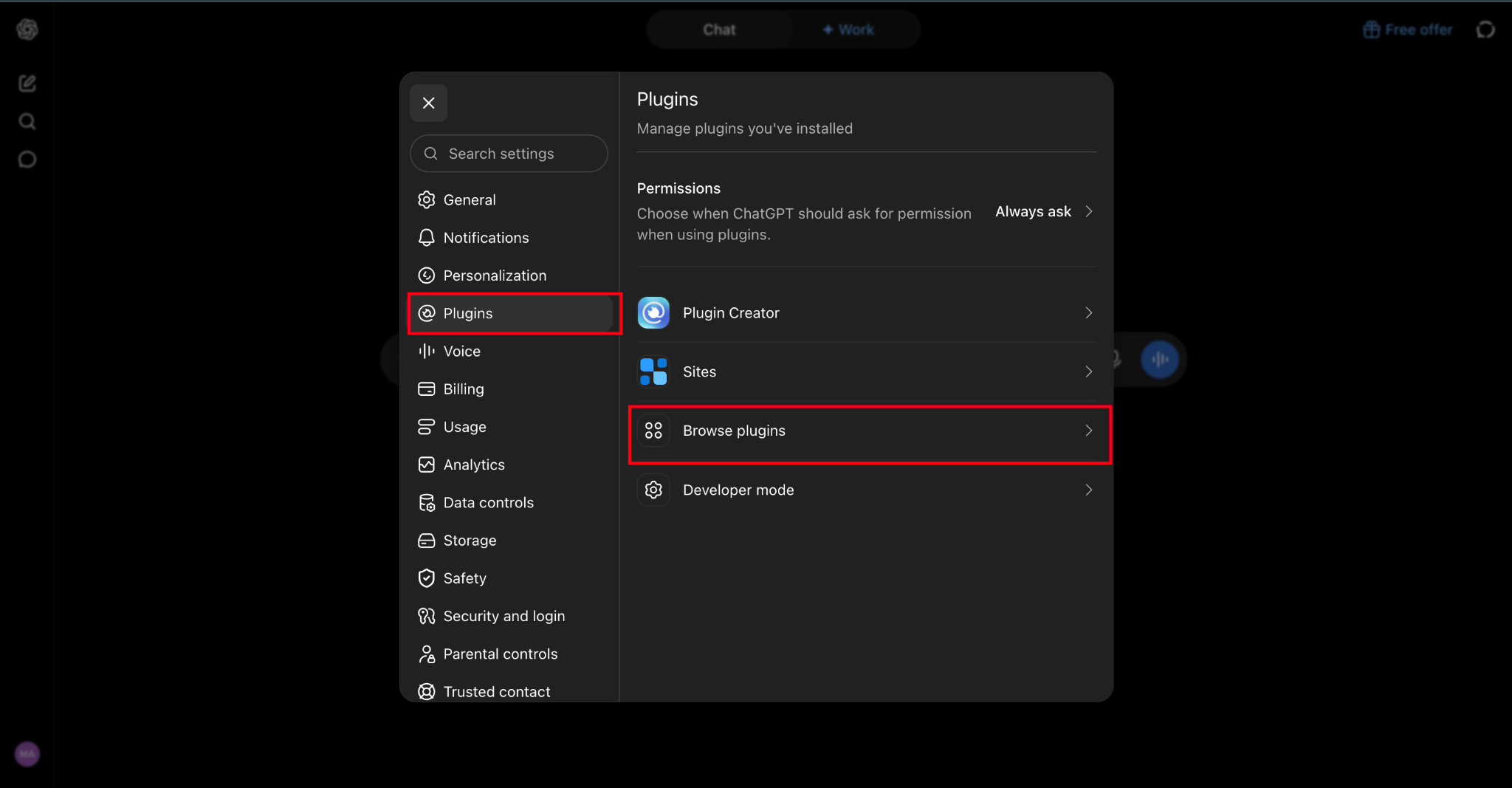Open Data controls settings
Screen dimensions: 1512x788
510,503
